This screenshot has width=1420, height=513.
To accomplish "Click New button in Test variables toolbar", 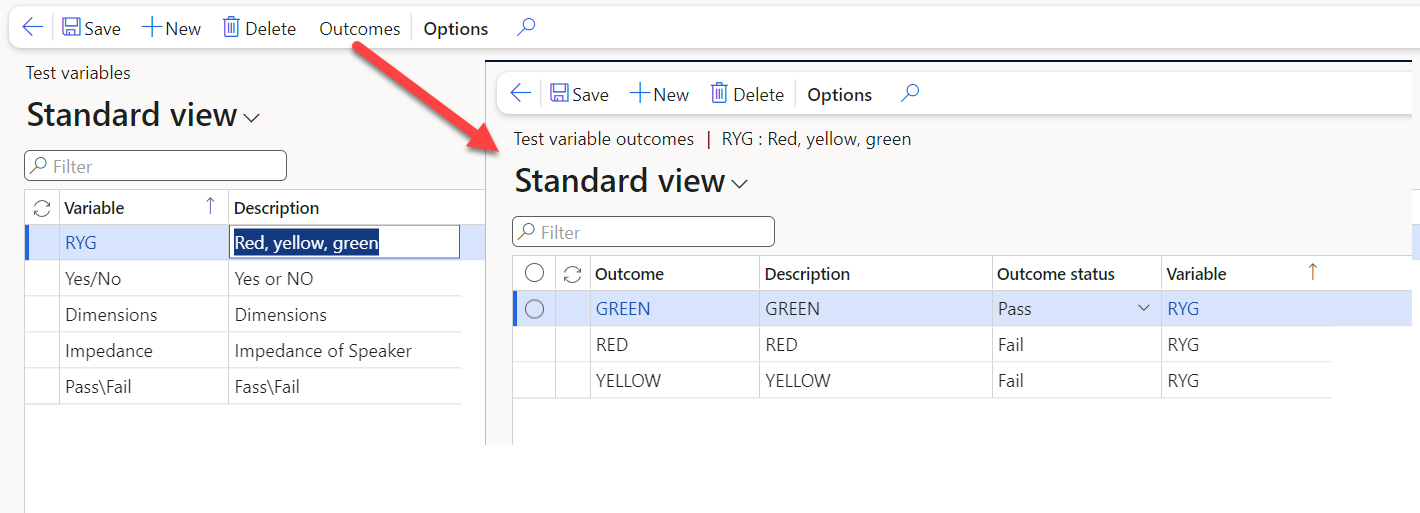I will [171, 28].
